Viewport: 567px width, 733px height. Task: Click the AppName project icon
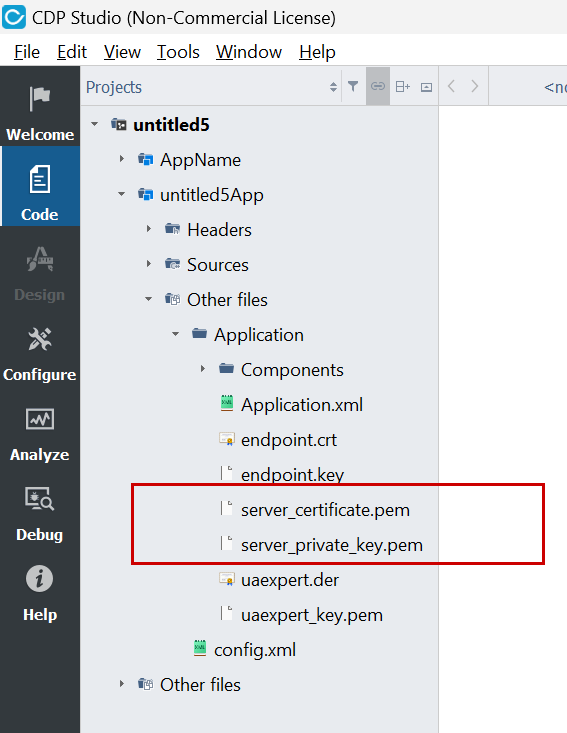click(x=145, y=159)
